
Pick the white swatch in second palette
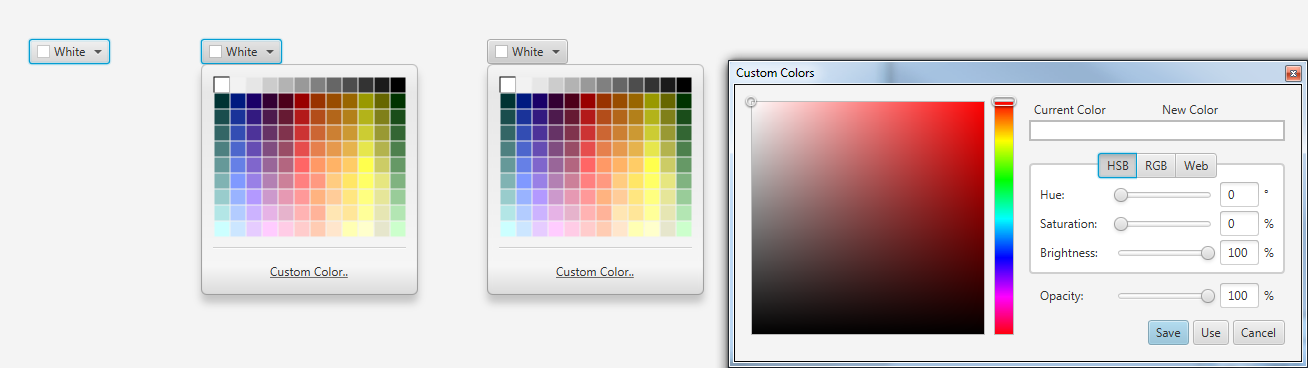click(222, 85)
